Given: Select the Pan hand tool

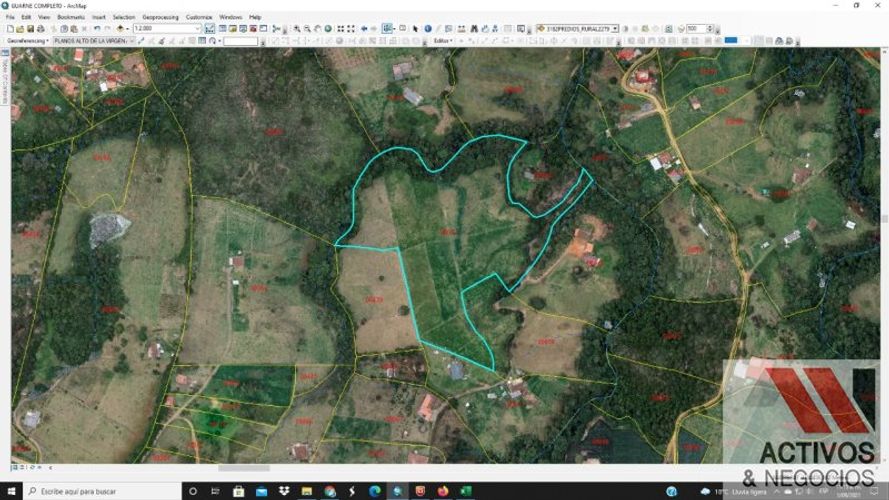Looking at the screenshot, I should pyautogui.click(x=317, y=28).
